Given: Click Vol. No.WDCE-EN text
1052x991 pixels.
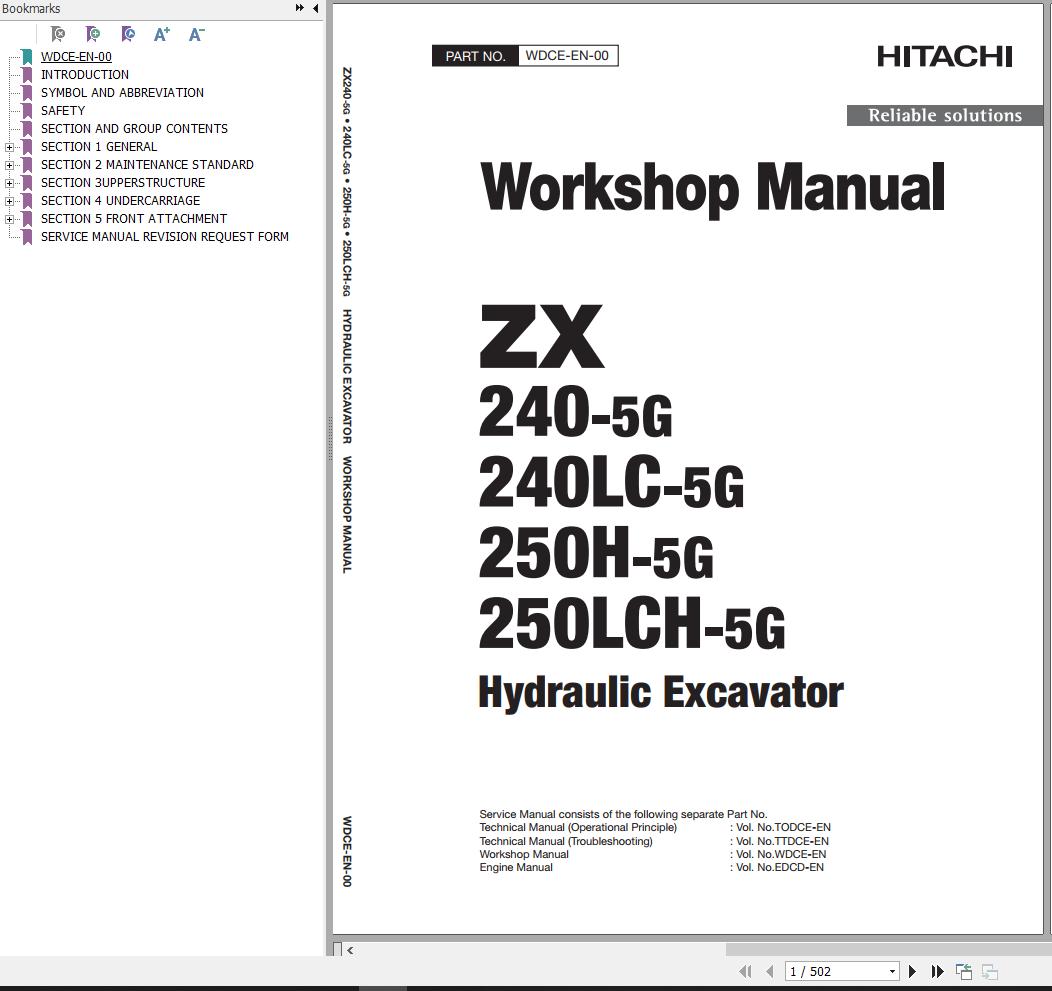Looking at the screenshot, I should coord(781,854).
